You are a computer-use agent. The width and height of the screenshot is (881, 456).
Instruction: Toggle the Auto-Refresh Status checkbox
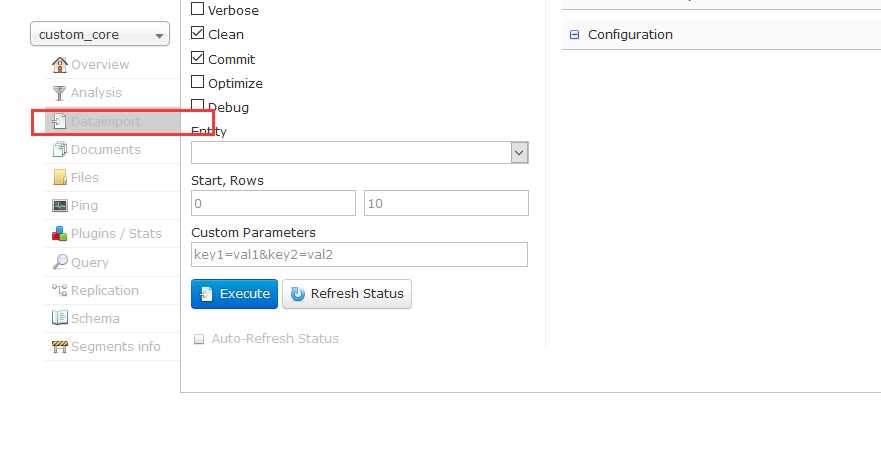tap(199, 339)
